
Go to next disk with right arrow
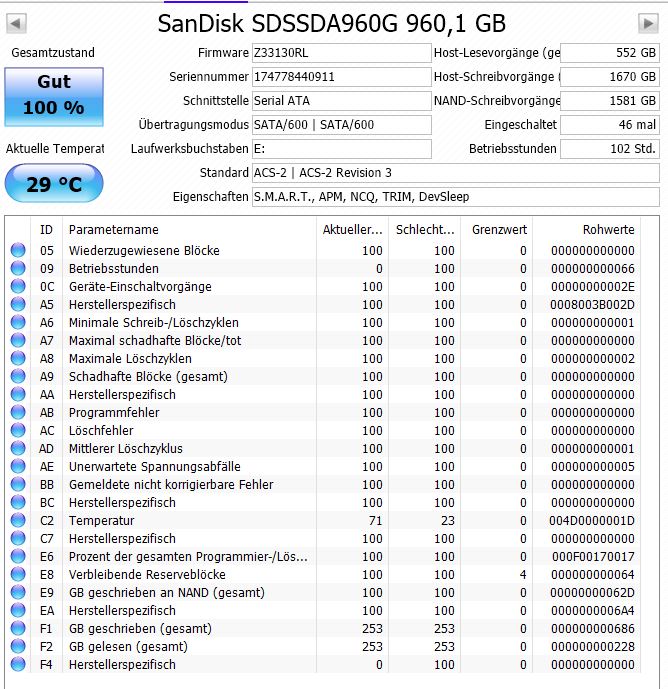(648, 23)
